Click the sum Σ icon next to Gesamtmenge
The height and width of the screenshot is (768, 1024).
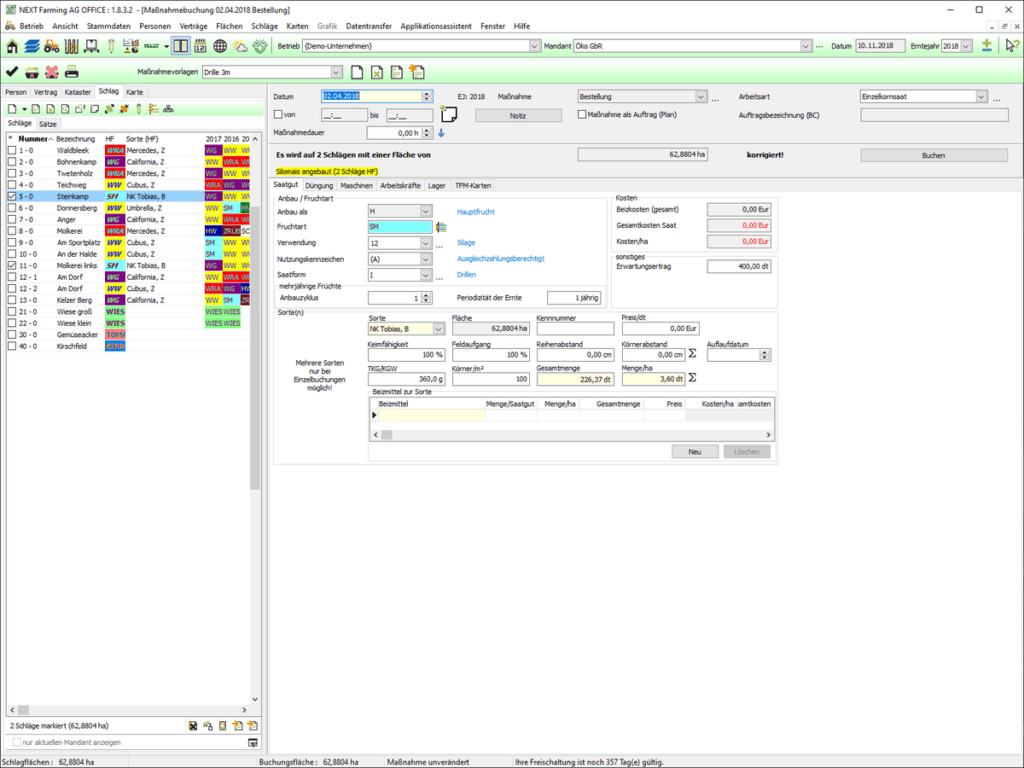pos(693,376)
